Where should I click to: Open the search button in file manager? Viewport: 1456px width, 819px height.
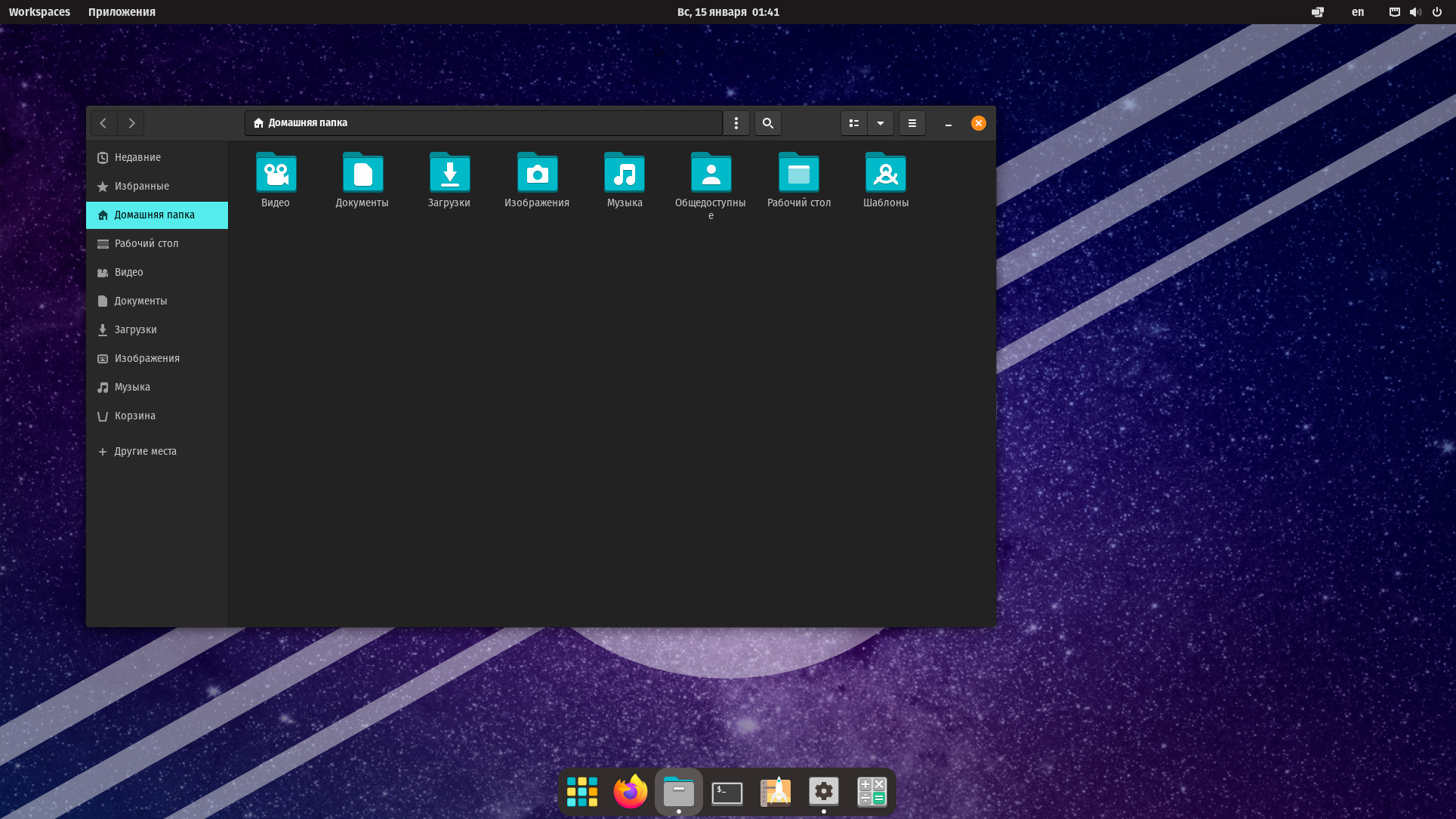click(x=767, y=123)
